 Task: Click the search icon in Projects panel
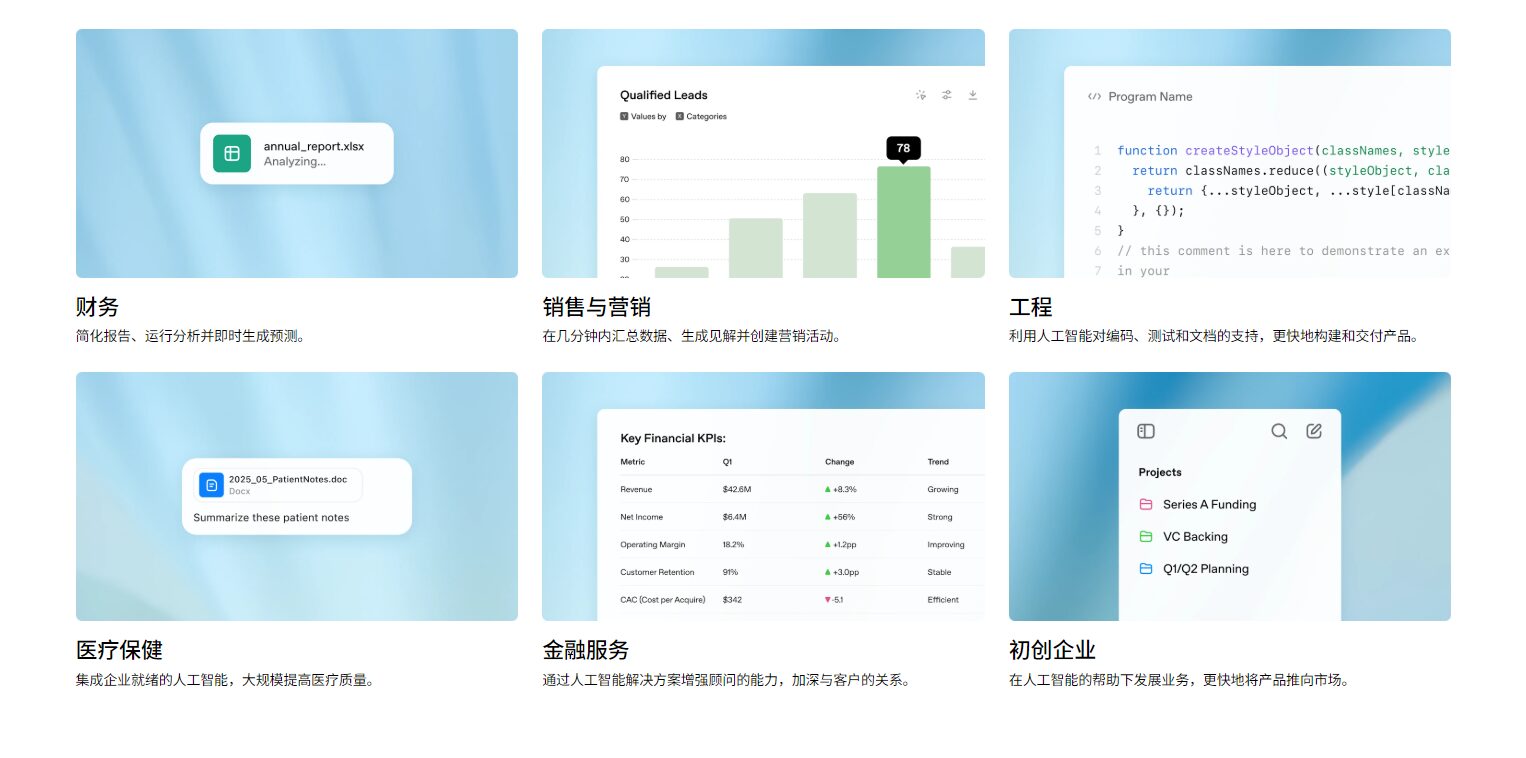1279,431
